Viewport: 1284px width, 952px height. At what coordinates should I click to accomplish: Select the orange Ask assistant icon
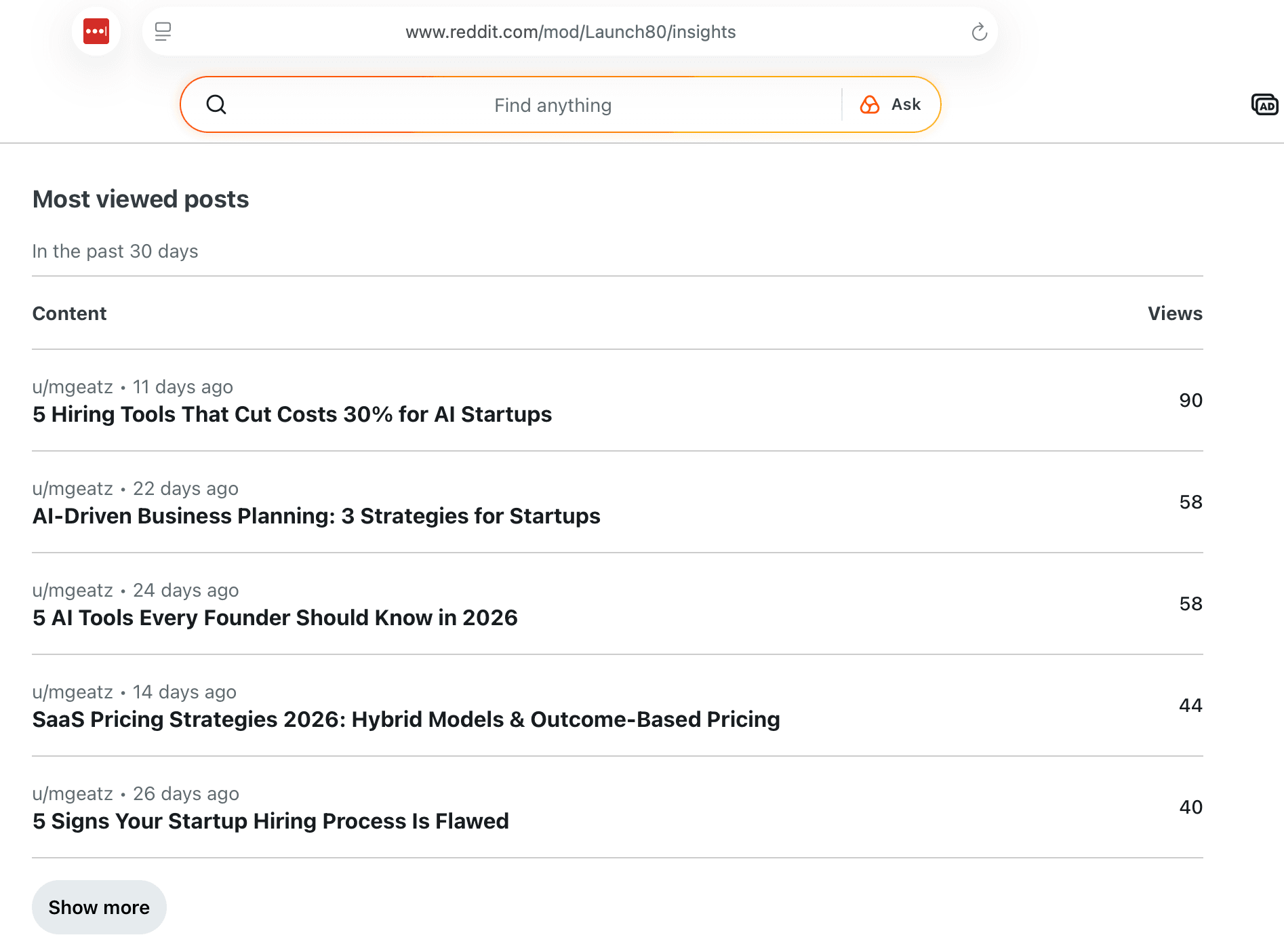[870, 104]
